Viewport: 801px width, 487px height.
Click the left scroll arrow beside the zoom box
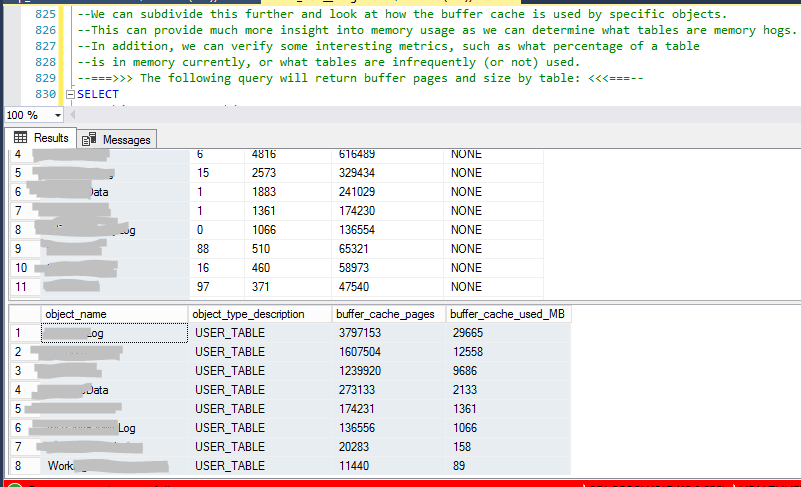72,115
